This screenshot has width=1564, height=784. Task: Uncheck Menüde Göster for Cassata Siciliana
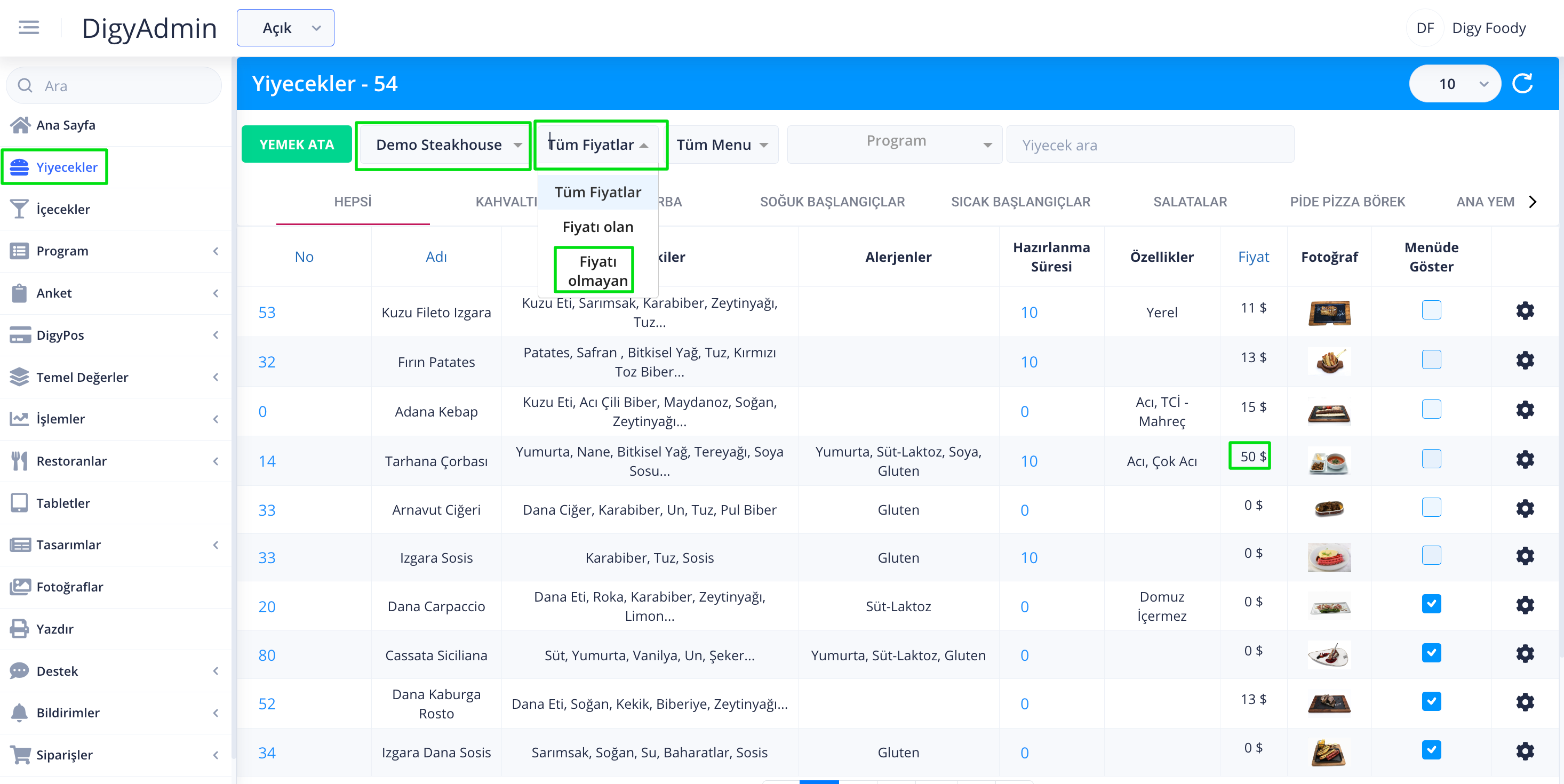(1431, 653)
